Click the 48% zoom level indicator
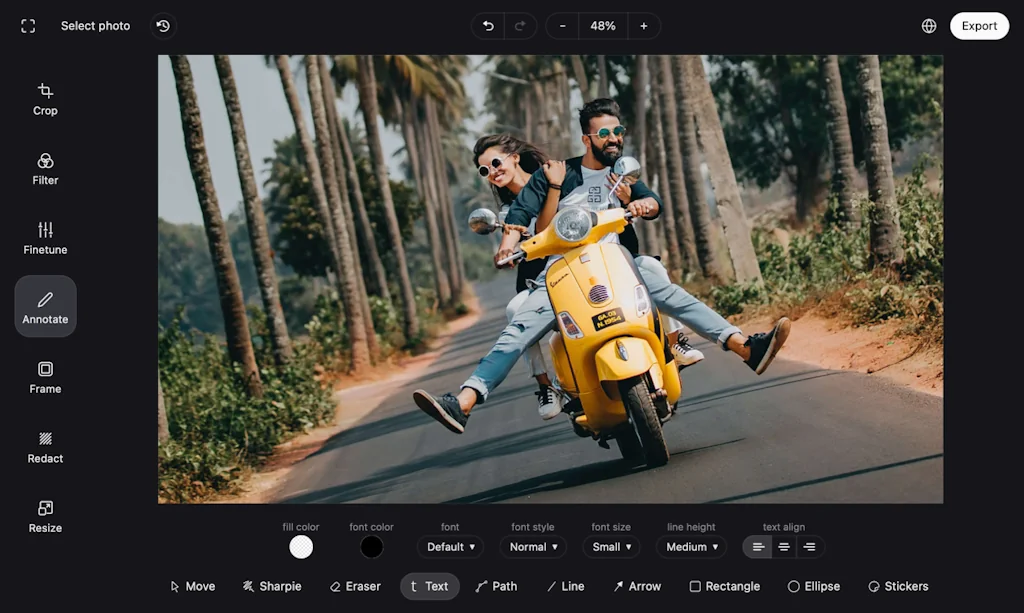This screenshot has height=613, width=1024. (602, 26)
